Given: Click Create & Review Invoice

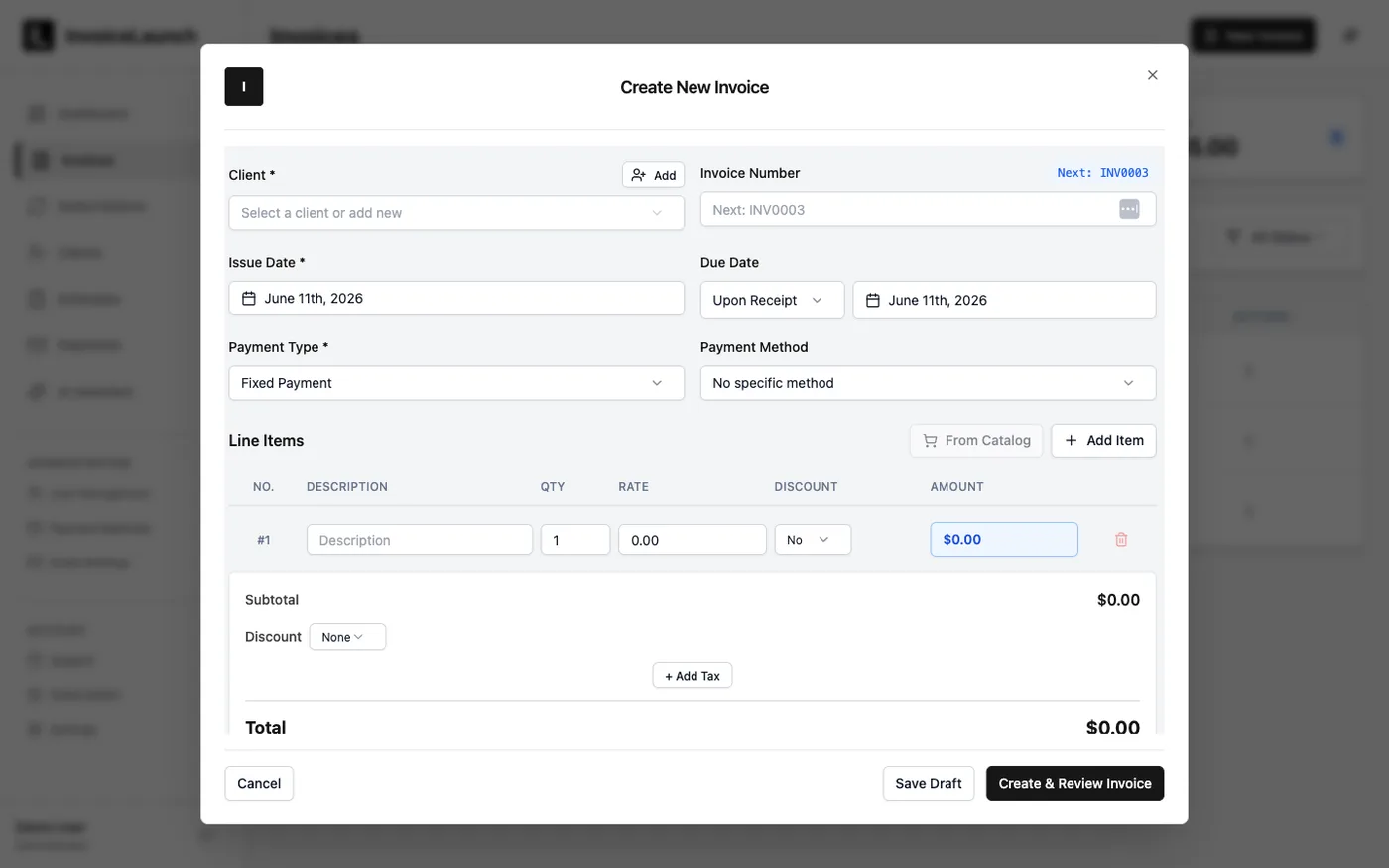Looking at the screenshot, I should pyautogui.click(x=1074, y=783).
